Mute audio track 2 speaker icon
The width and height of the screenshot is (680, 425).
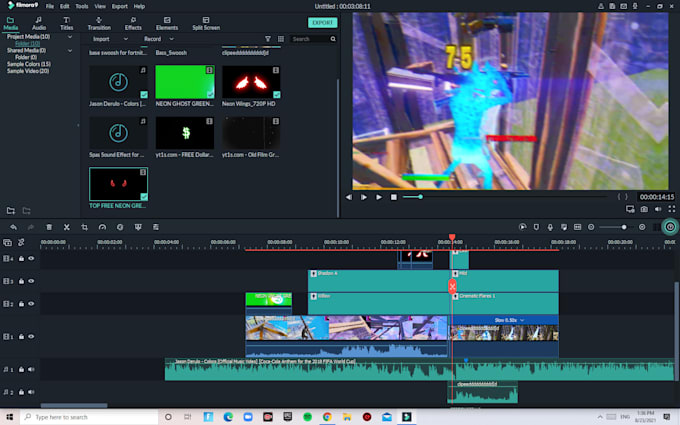(31, 392)
